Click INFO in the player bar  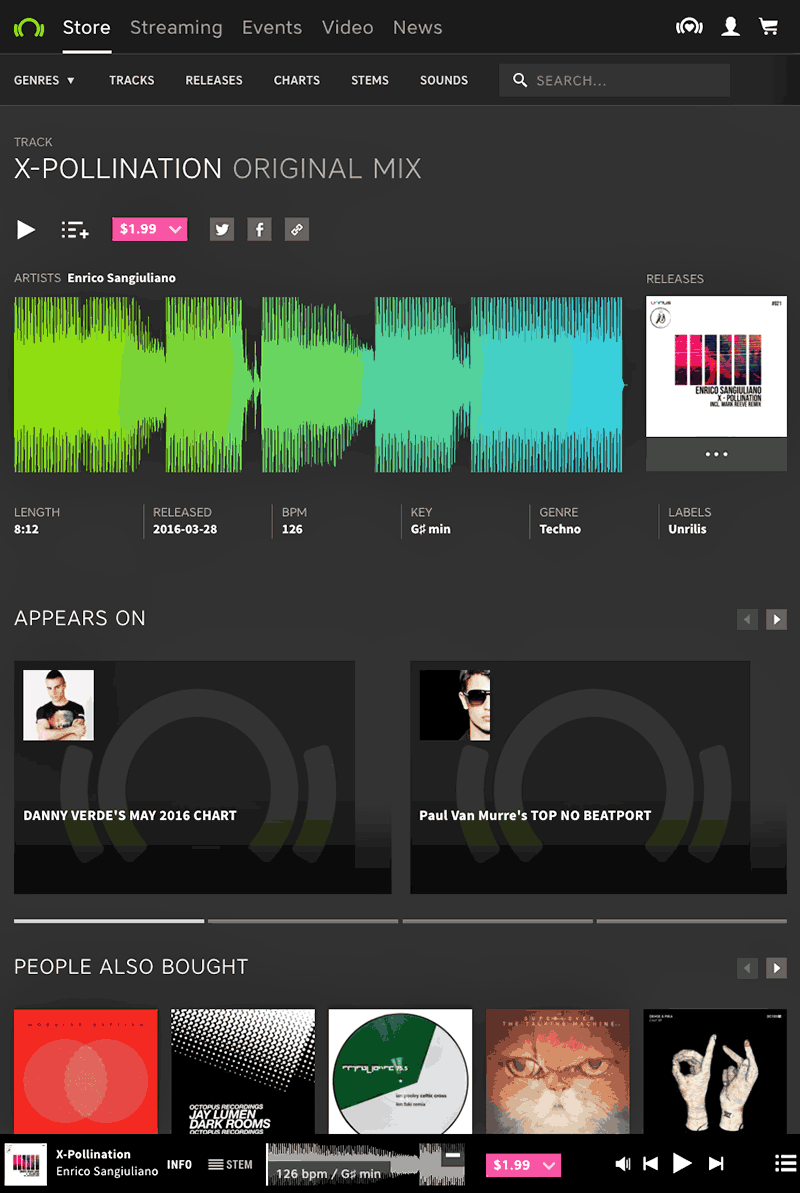pyautogui.click(x=180, y=1164)
